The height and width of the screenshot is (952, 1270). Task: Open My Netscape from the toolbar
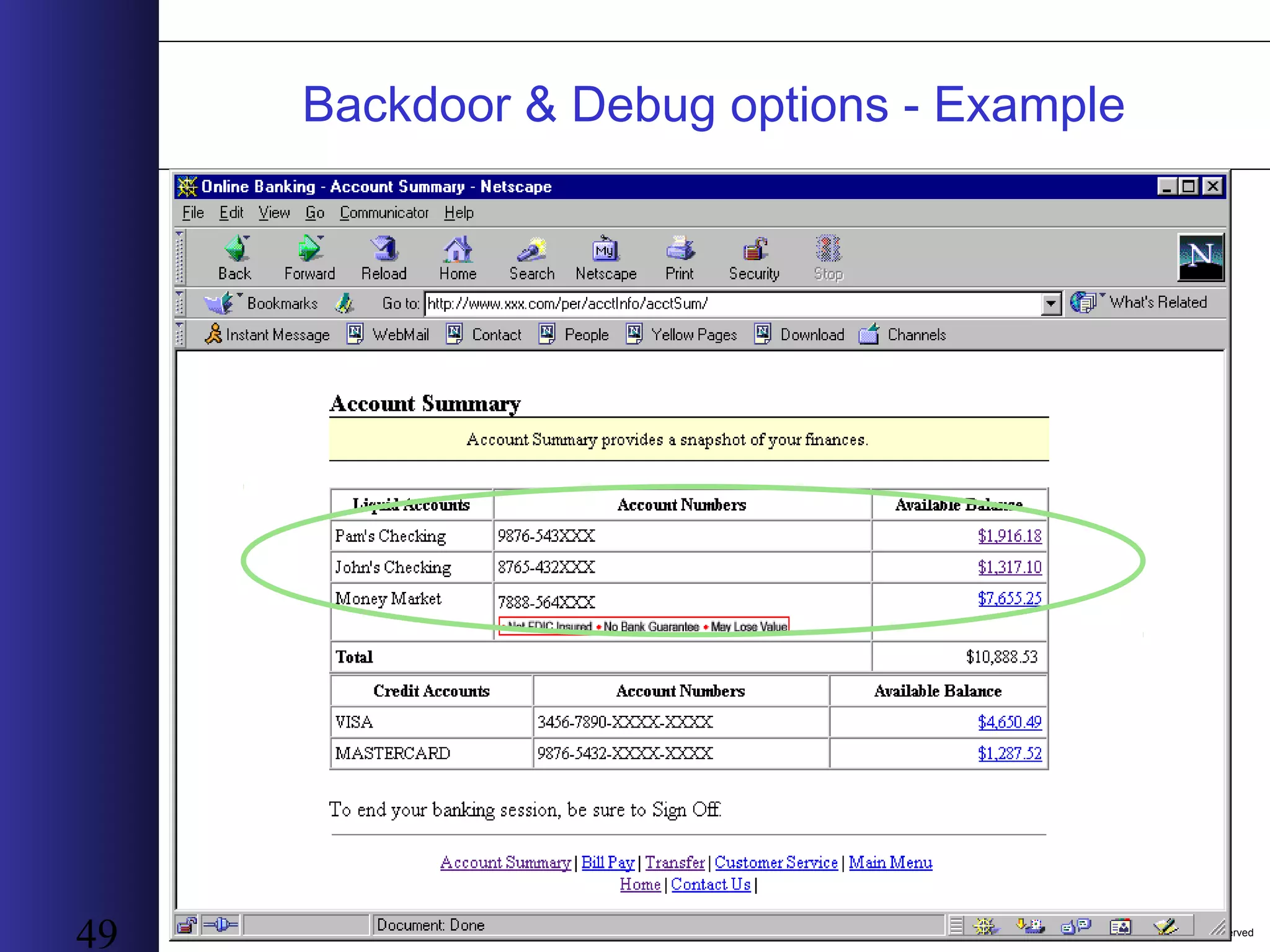point(606,258)
